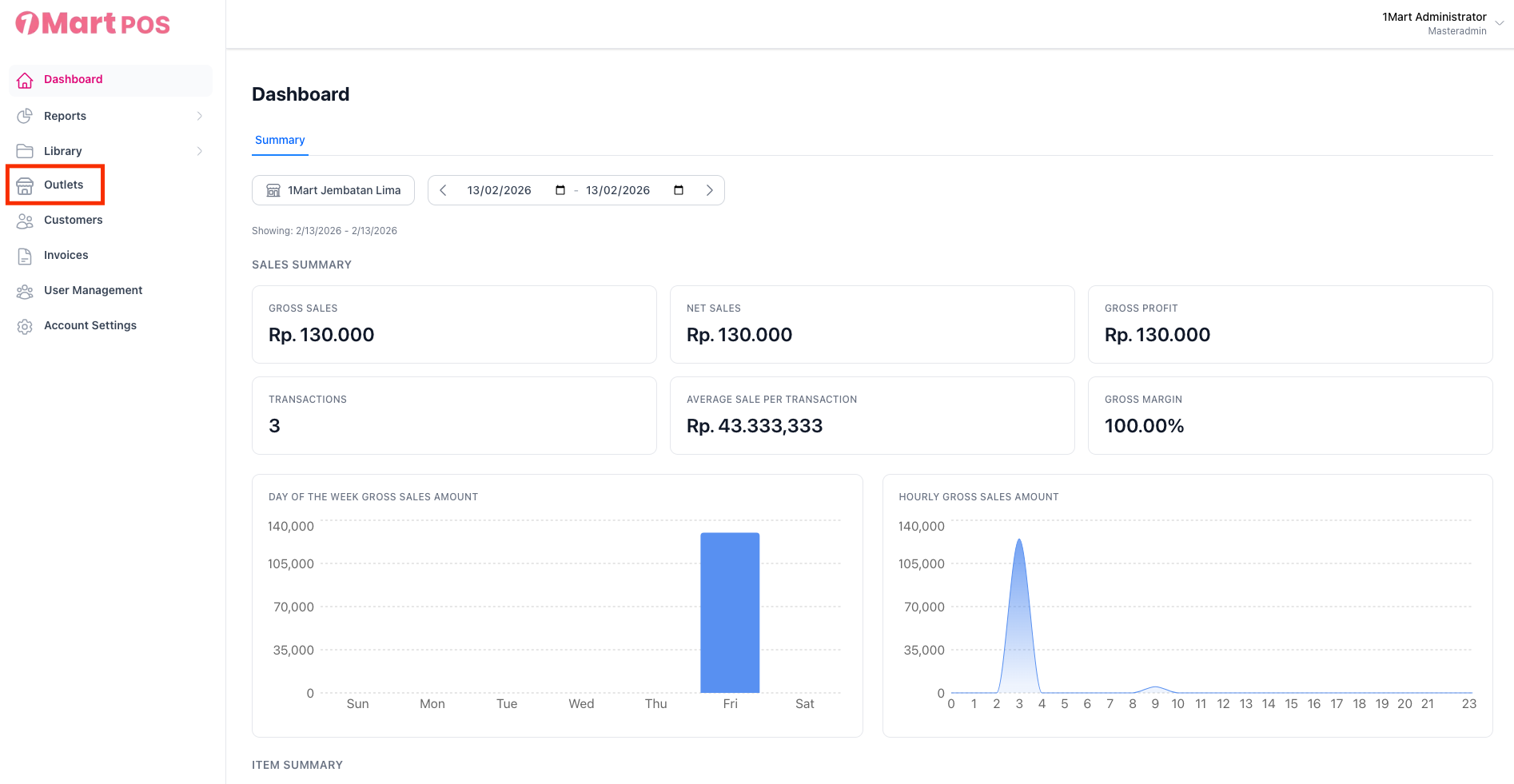Click the Customers people icon
The width and height of the screenshot is (1514, 784).
(x=25, y=221)
